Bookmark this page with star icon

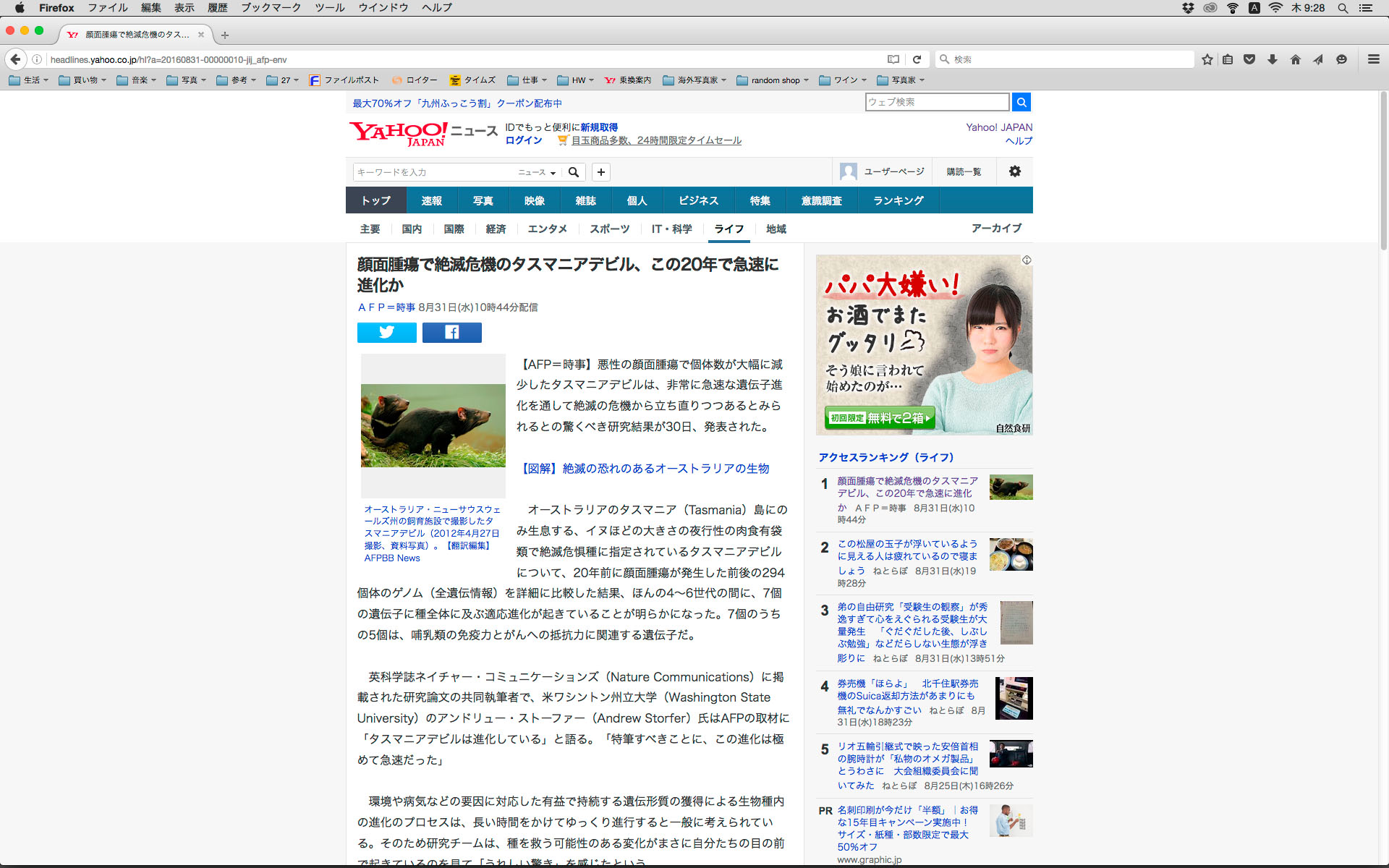[x=1207, y=59]
